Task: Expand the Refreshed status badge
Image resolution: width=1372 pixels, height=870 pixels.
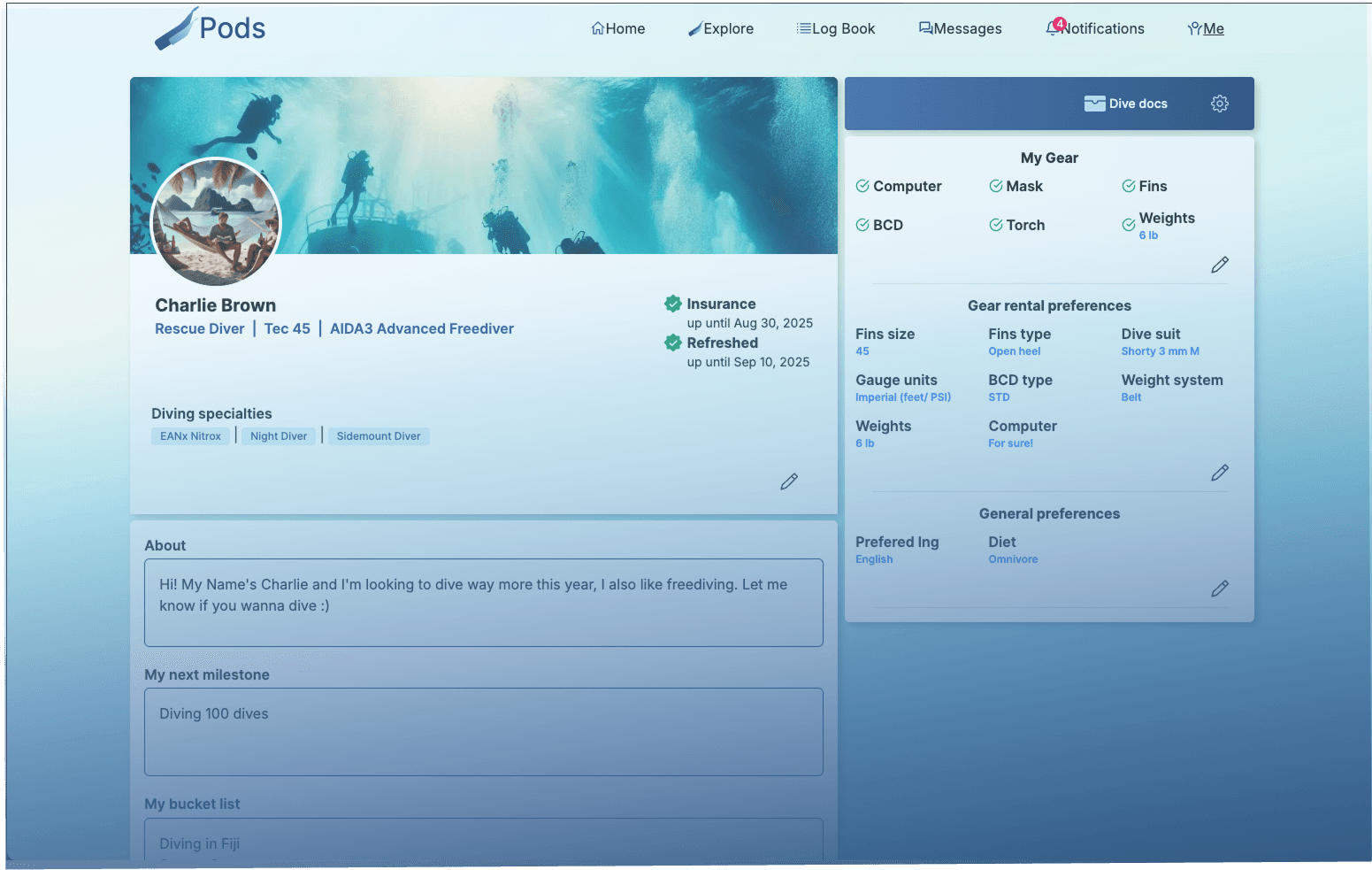Action: pyautogui.click(x=673, y=343)
